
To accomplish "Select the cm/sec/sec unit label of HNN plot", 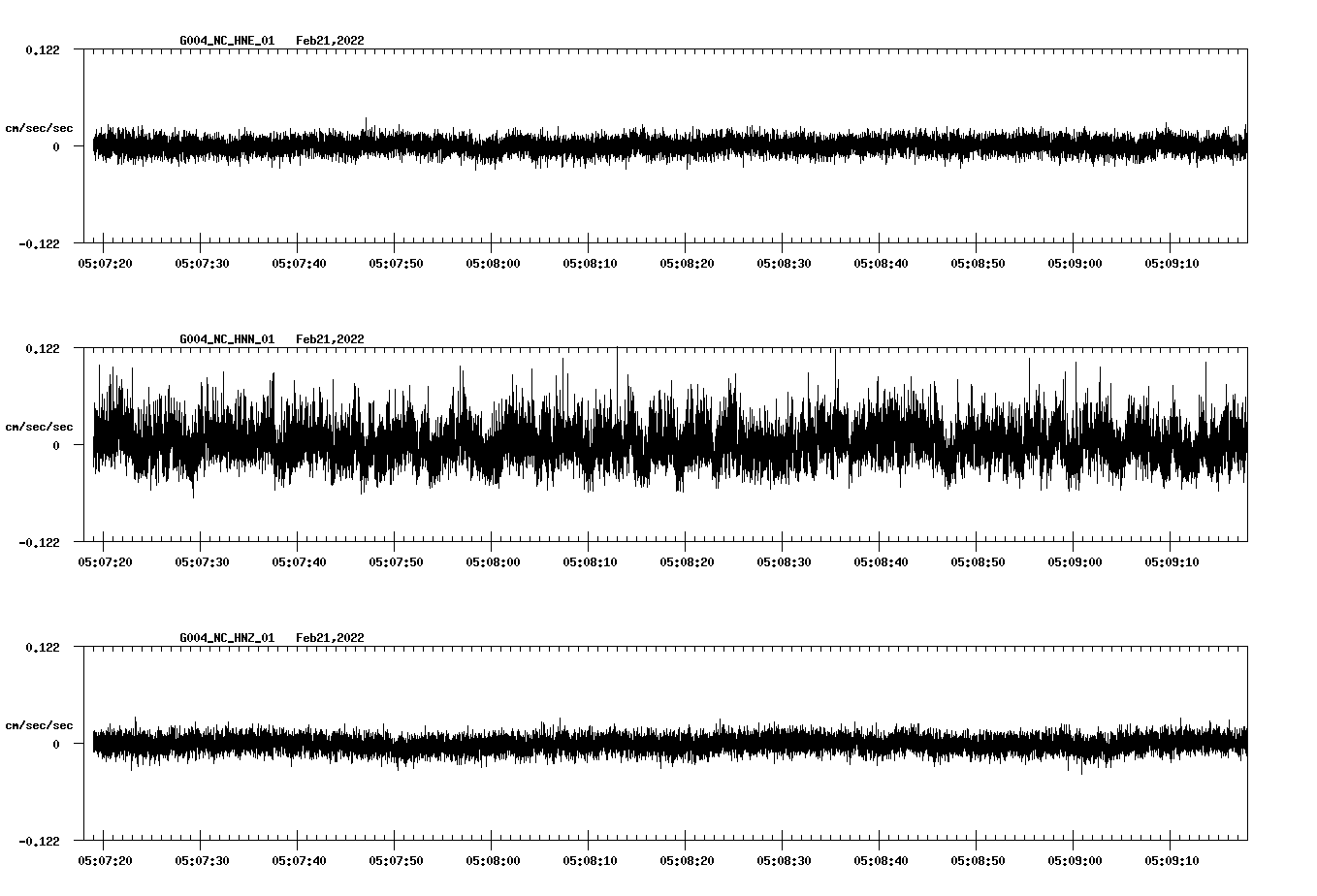I will pos(40,427).
